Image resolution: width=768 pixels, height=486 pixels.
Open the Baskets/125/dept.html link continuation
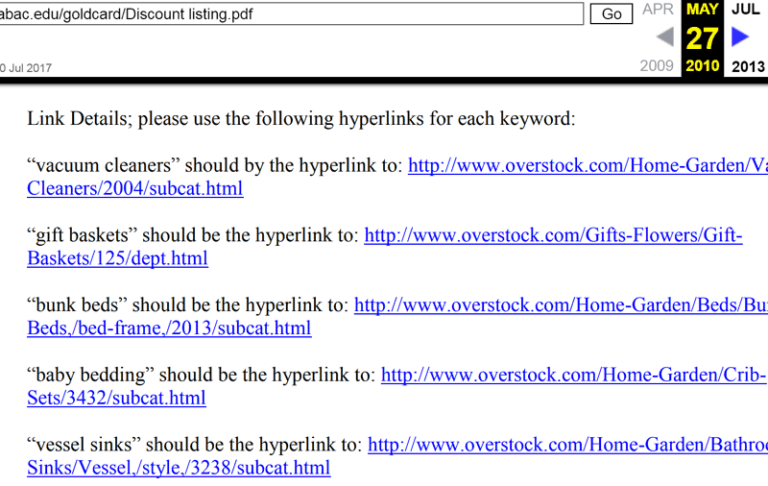click(x=118, y=259)
